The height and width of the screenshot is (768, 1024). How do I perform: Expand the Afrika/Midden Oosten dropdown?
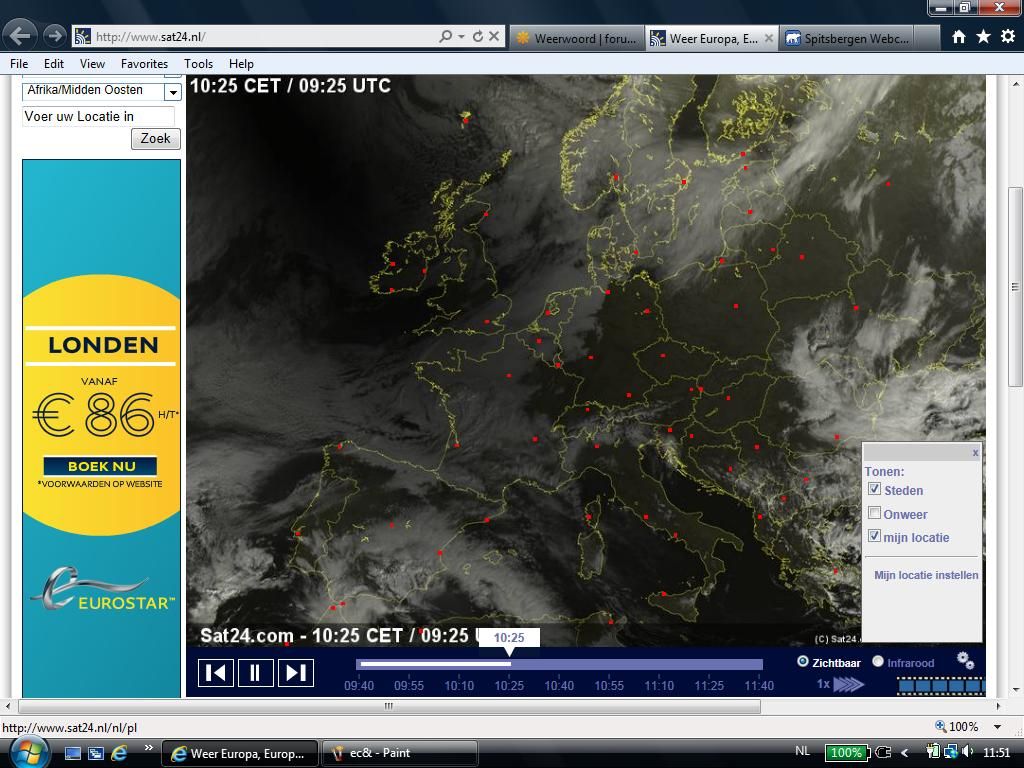click(172, 92)
